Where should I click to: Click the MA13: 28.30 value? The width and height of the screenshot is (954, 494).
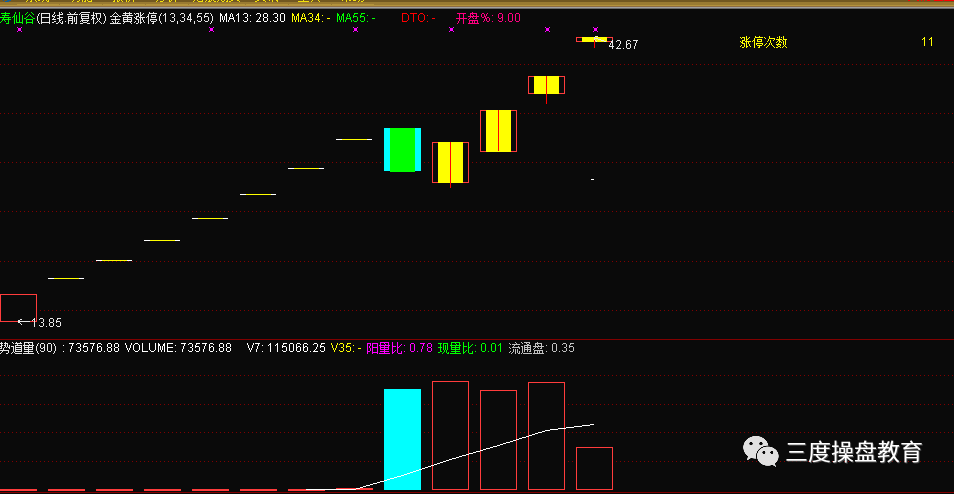pyautogui.click(x=252, y=18)
